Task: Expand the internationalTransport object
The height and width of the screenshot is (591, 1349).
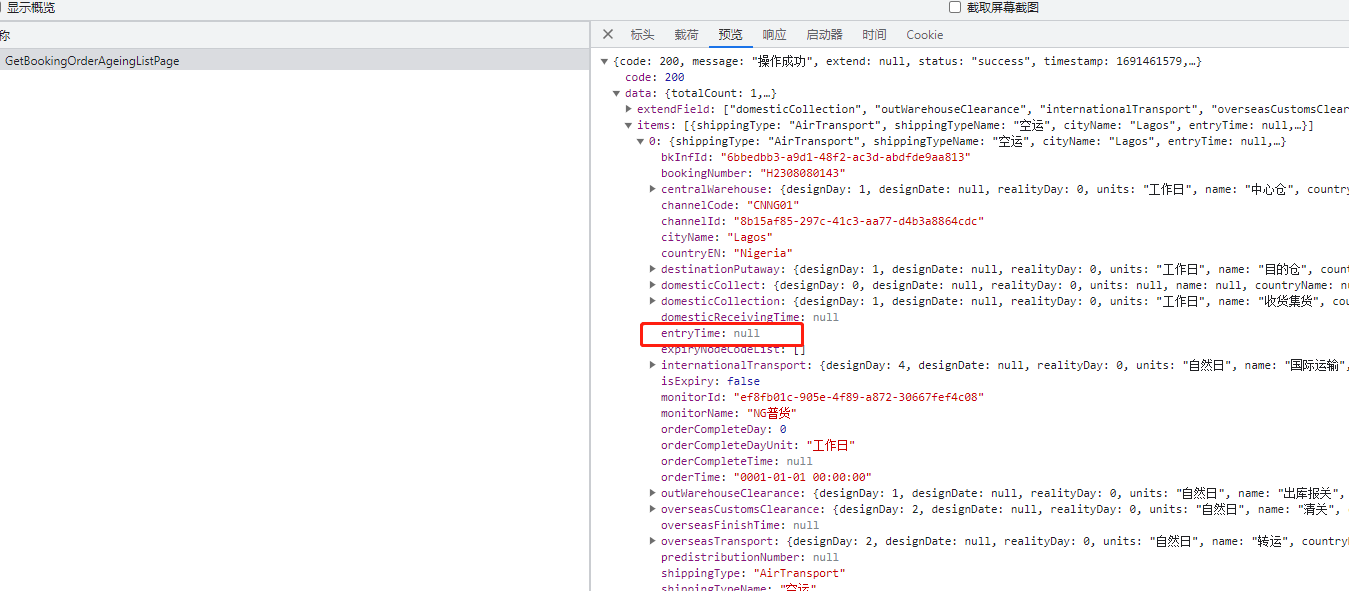Action: [653, 365]
